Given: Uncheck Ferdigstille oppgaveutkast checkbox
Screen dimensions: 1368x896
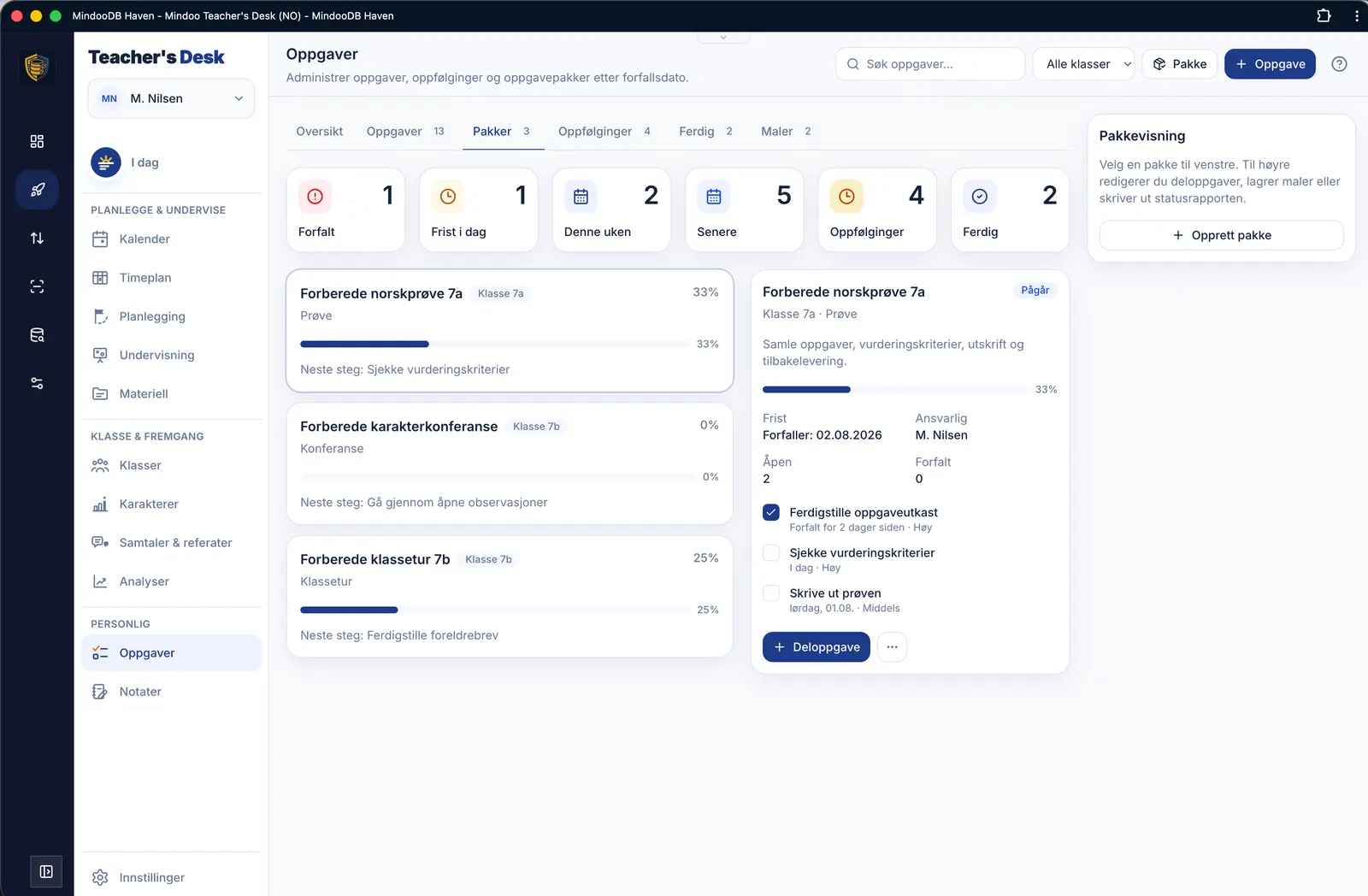Looking at the screenshot, I should pos(771,512).
